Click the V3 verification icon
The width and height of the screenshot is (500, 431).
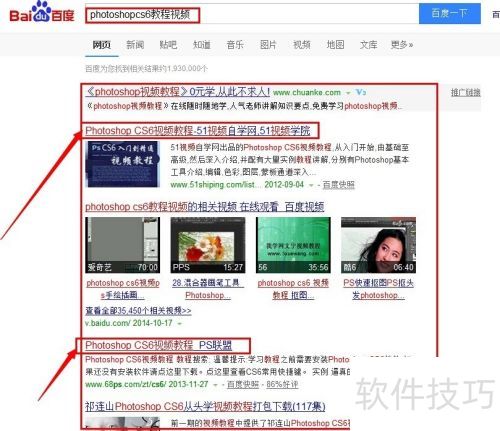point(361,92)
